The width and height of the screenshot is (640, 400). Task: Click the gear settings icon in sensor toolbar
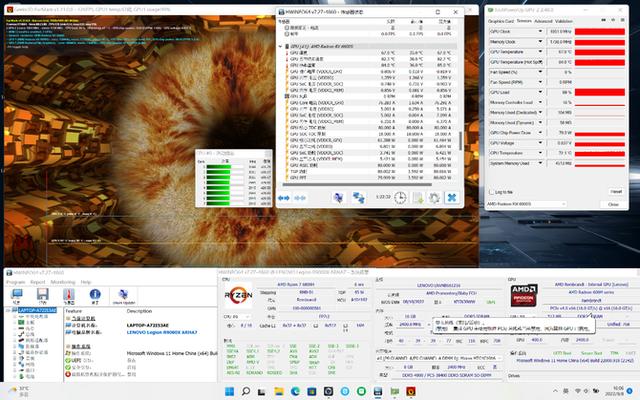[x=432, y=198]
